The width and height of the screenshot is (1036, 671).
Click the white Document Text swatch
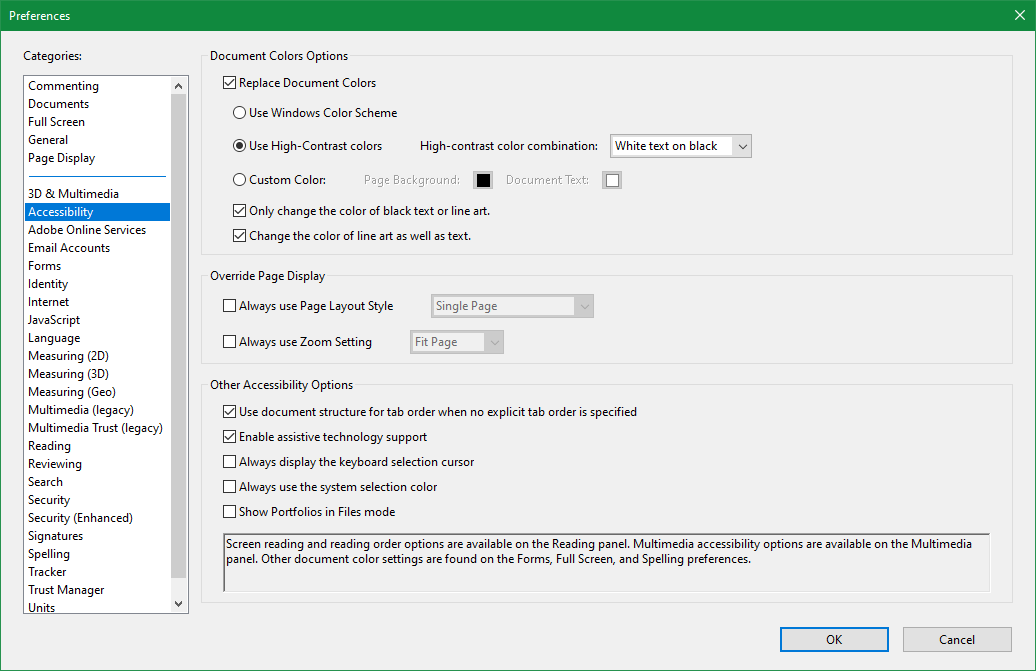[612, 180]
